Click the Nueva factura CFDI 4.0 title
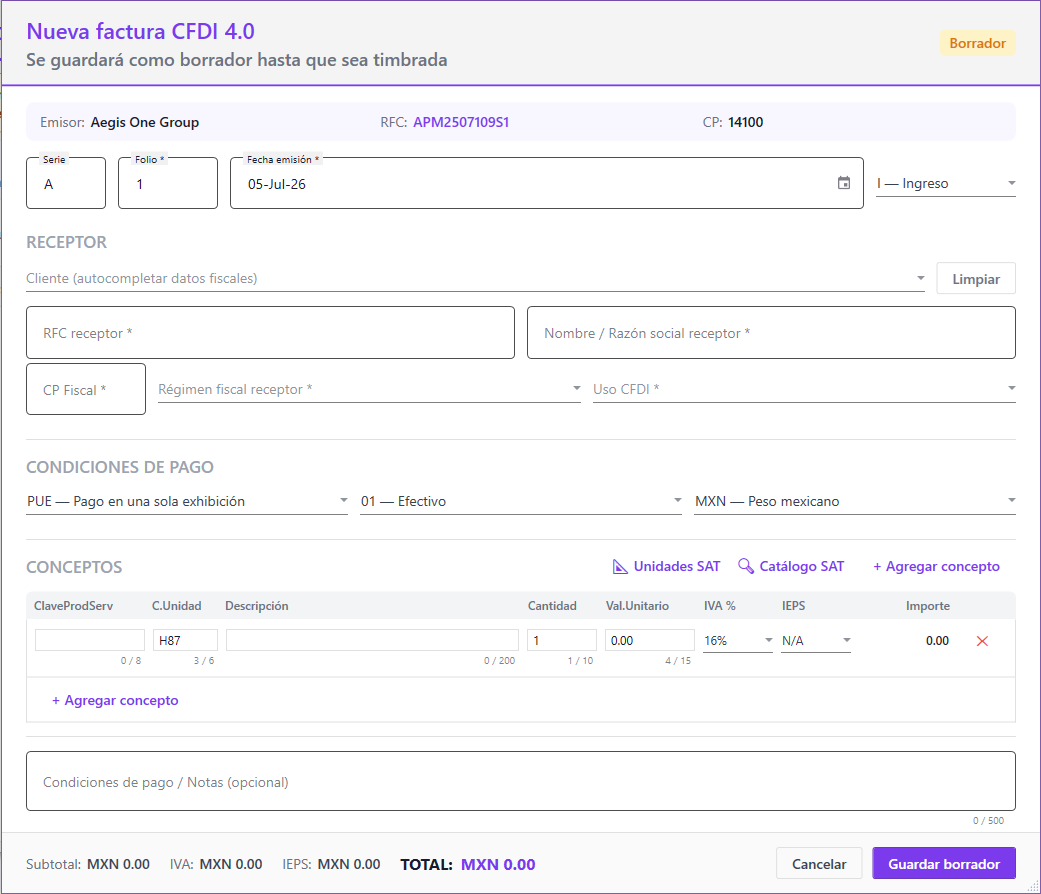 pos(140,31)
